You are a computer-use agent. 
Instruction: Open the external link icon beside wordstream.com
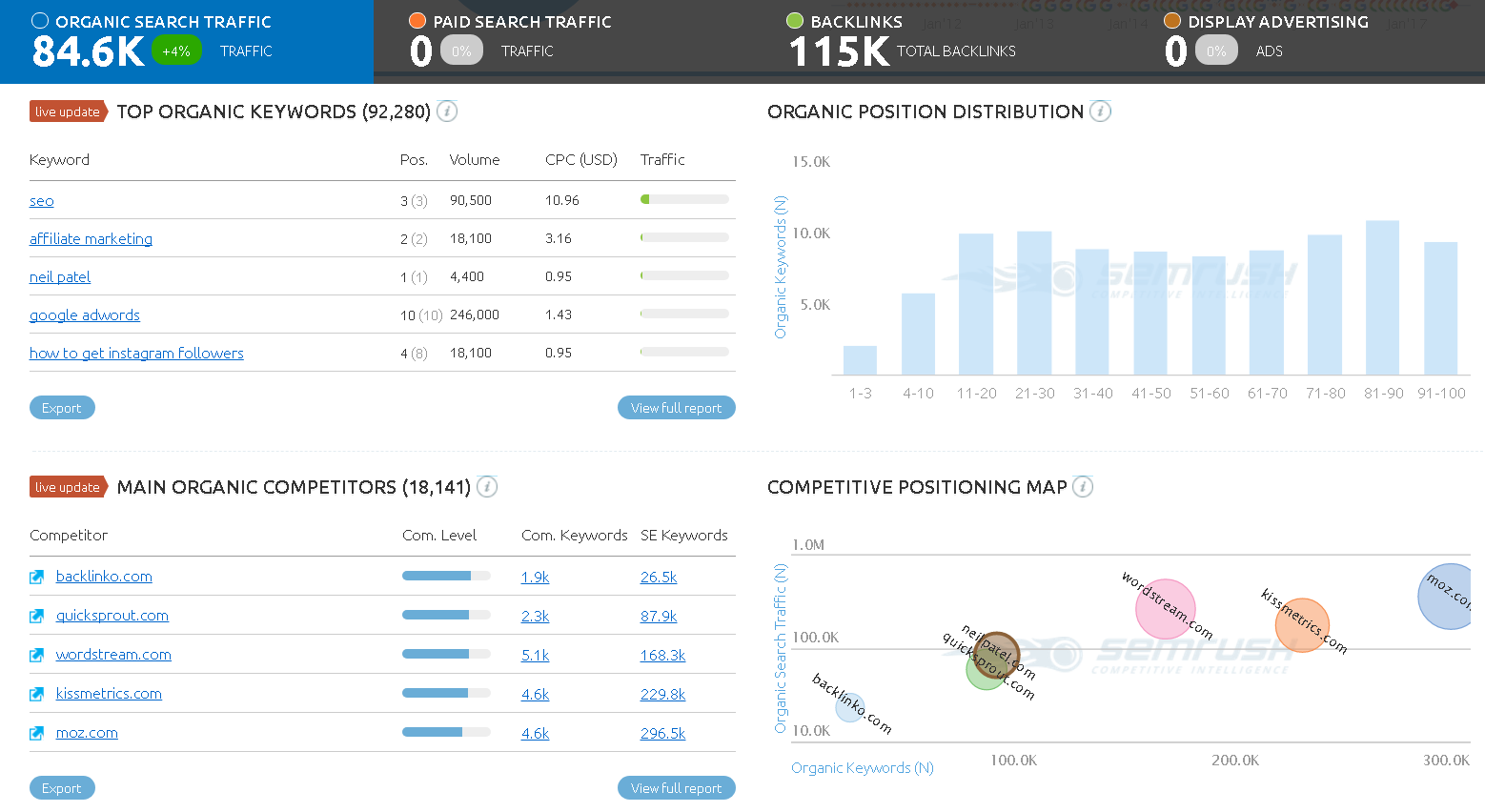(37, 655)
